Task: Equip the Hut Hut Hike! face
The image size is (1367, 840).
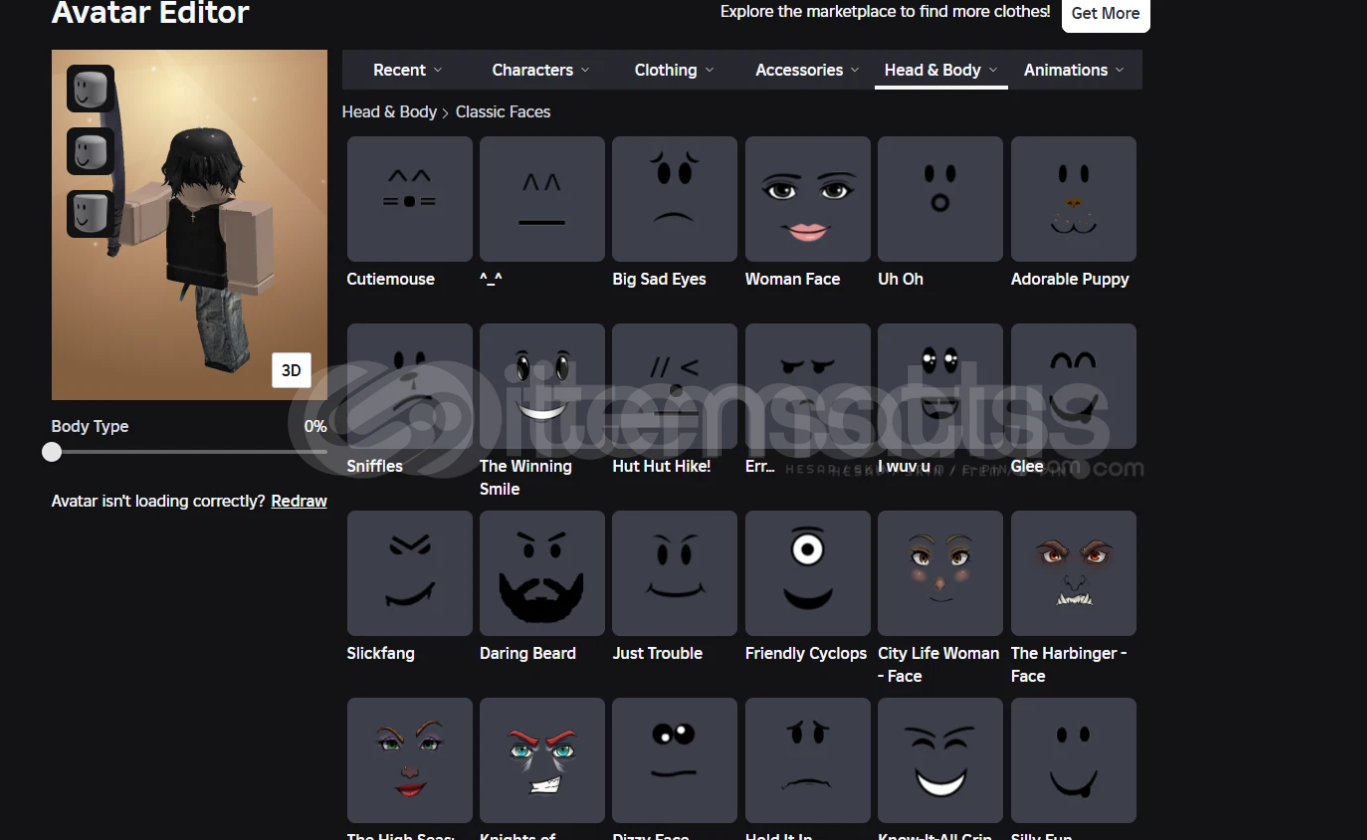Action: pyautogui.click(x=675, y=386)
